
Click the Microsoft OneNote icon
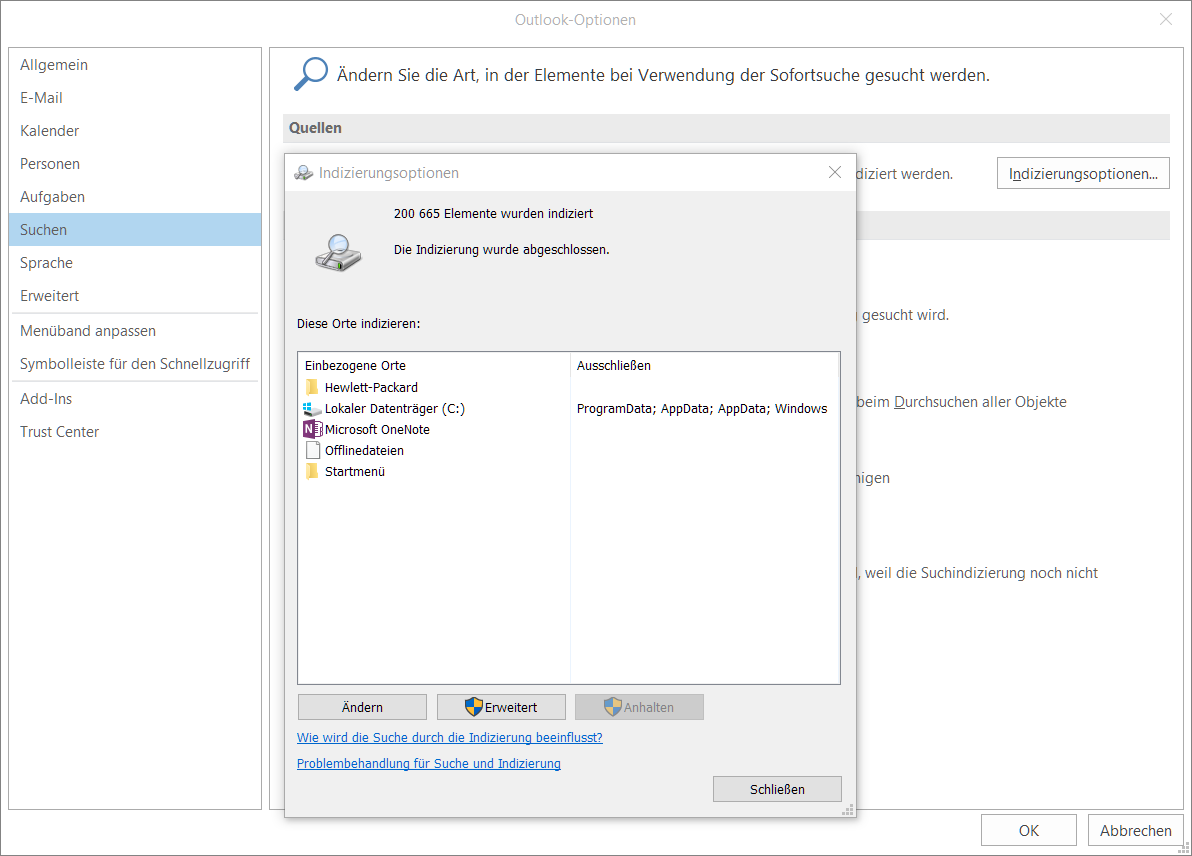click(312, 430)
